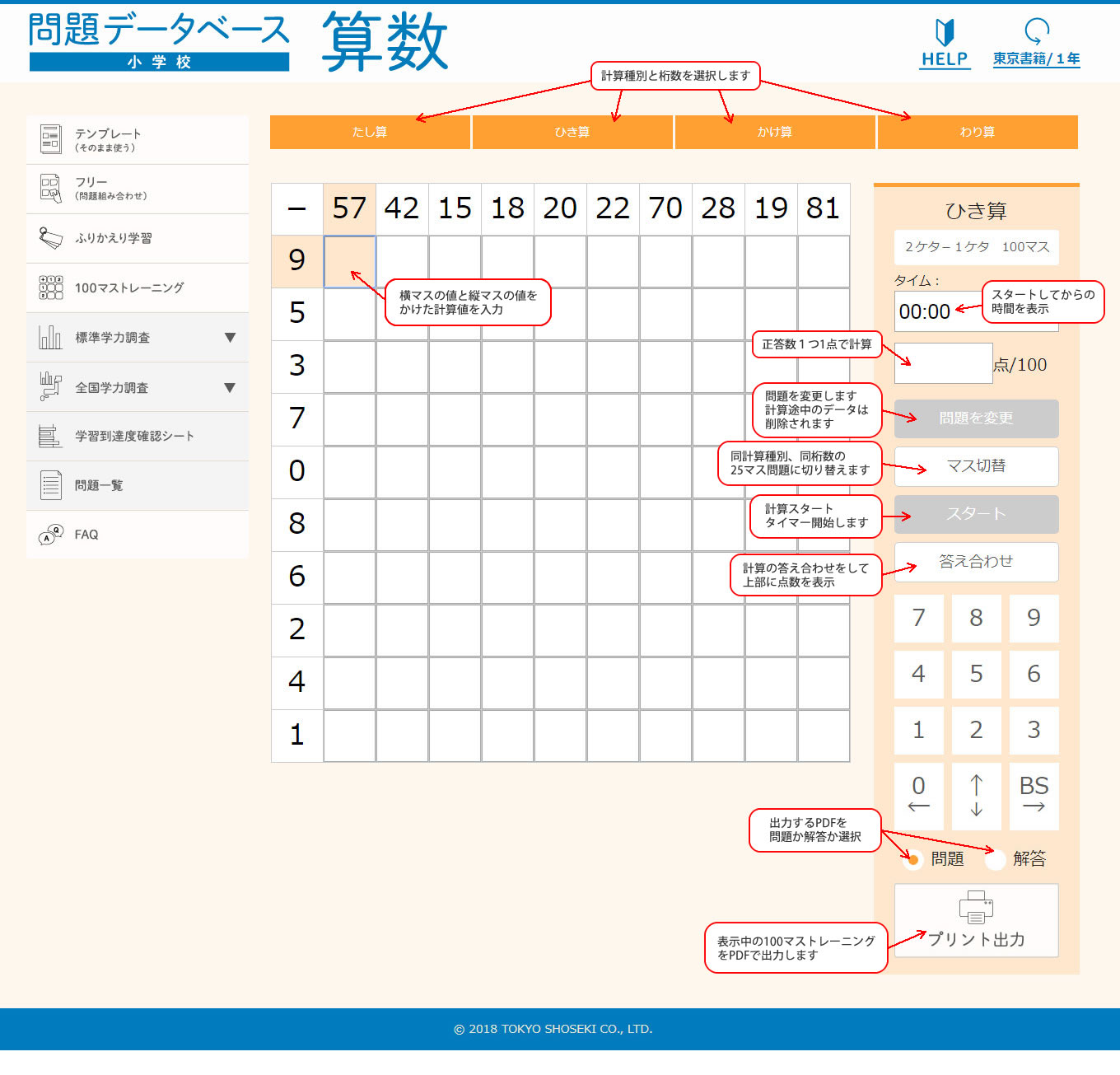Select the フリー problem combination icon
This screenshot has height=1075, width=1120.
pyautogui.click(x=50, y=189)
